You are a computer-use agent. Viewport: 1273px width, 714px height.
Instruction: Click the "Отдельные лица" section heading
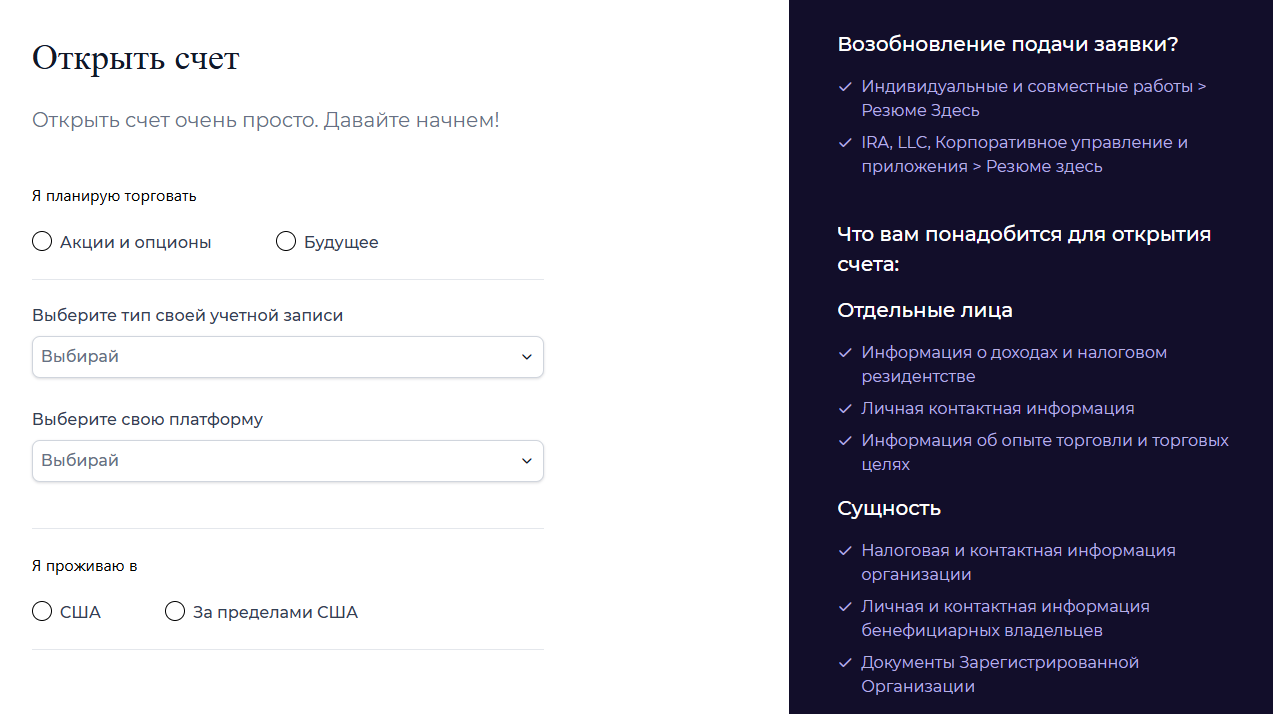point(924,310)
